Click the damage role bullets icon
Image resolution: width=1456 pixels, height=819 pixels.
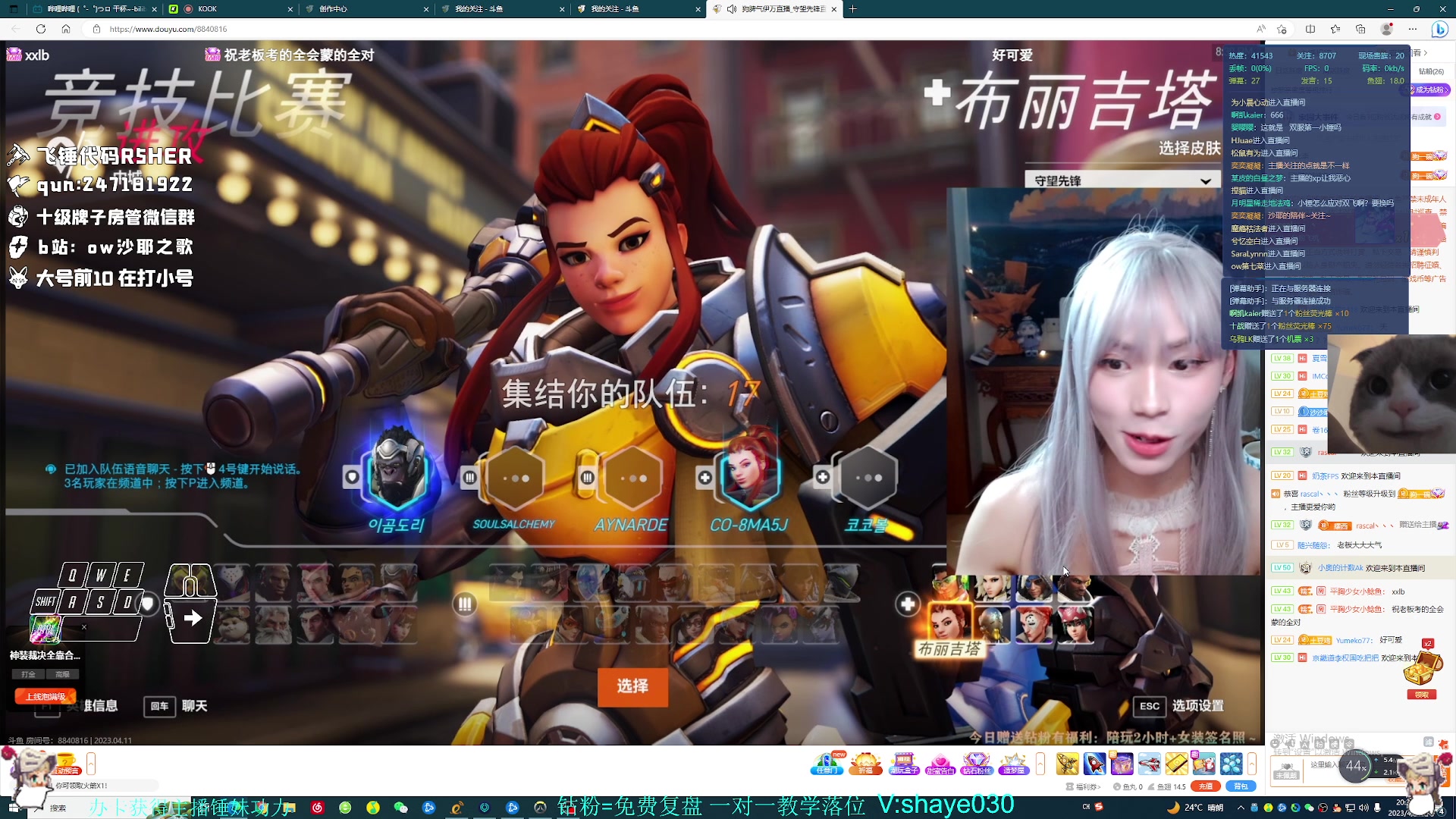(464, 604)
